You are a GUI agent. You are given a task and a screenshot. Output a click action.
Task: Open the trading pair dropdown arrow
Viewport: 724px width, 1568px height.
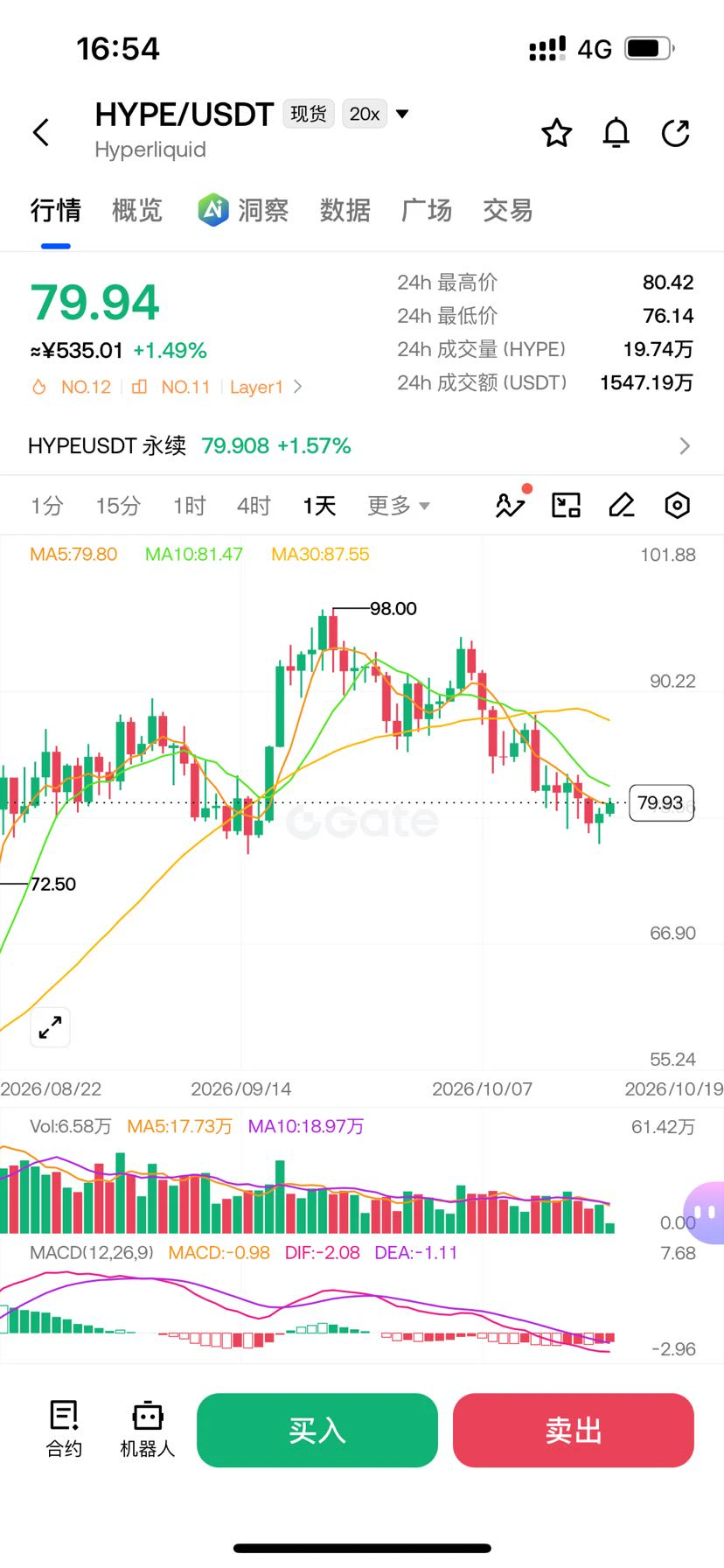click(402, 114)
